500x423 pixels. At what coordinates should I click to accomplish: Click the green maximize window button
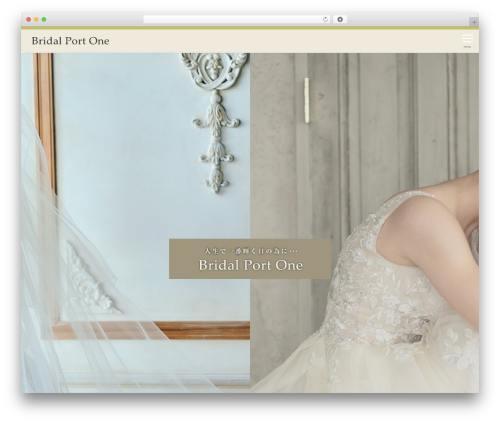(44, 20)
